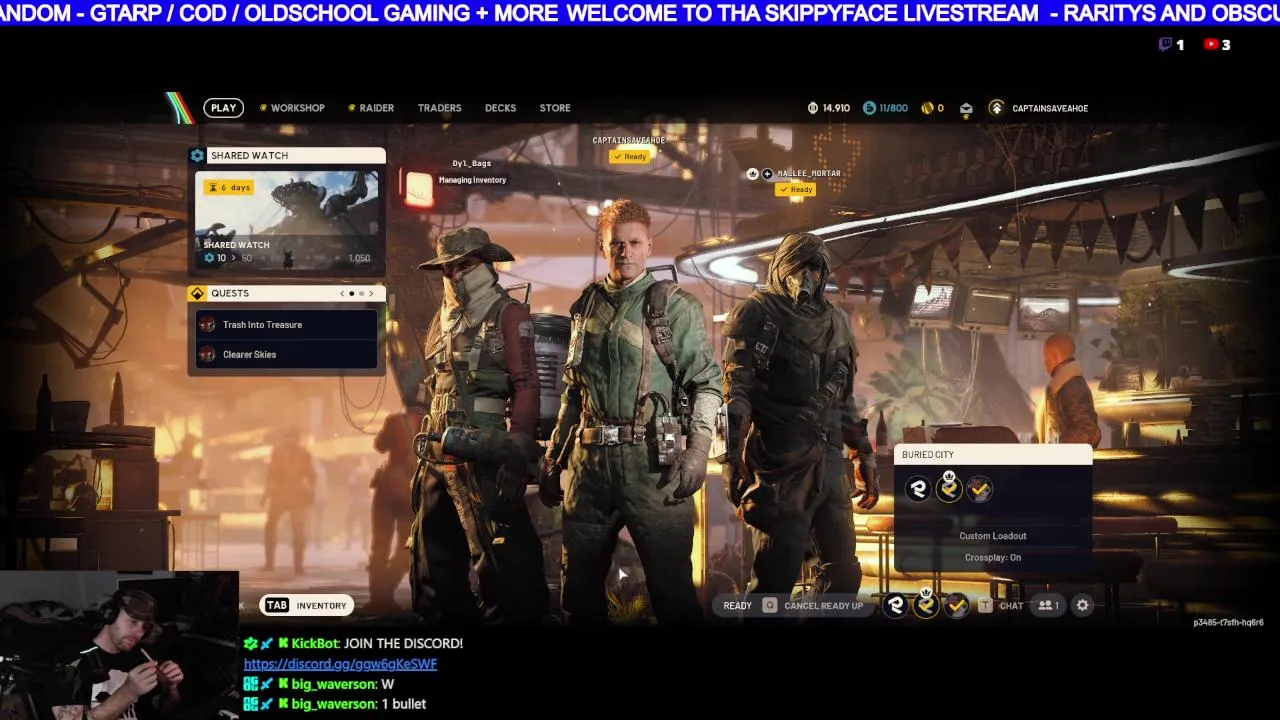
Task: Toggle Crossplay: On setting
Action: pyautogui.click(x=993, y=558)
